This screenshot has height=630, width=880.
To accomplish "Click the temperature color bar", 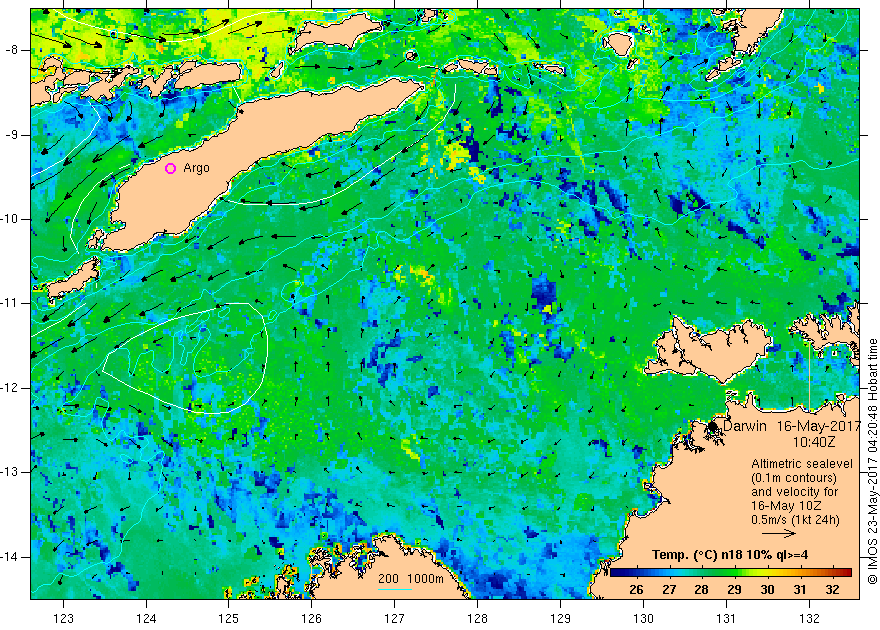I will pos(731,572).
